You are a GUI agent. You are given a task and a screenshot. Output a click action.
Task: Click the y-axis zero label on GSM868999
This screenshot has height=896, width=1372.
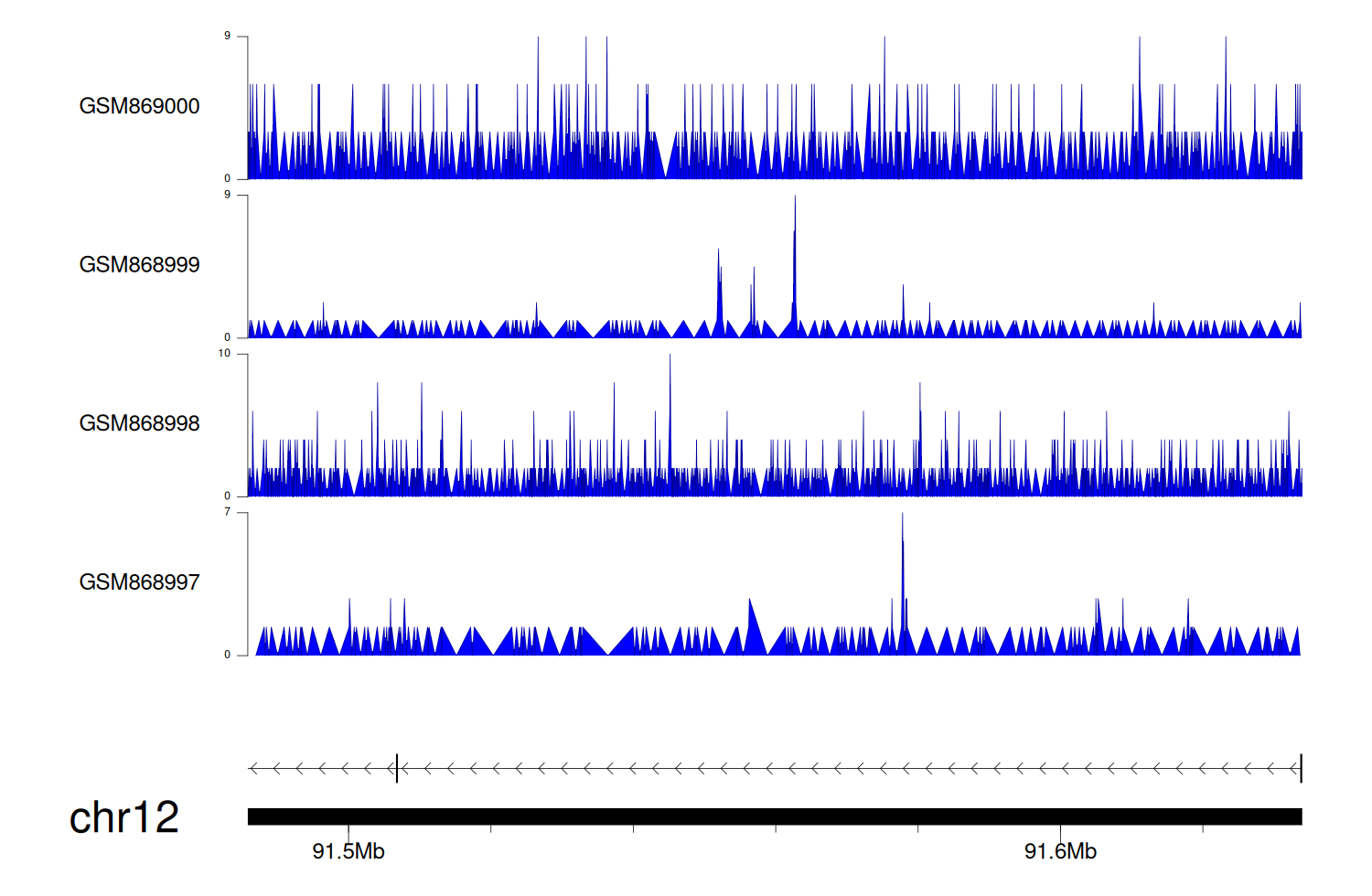point(227,337)
